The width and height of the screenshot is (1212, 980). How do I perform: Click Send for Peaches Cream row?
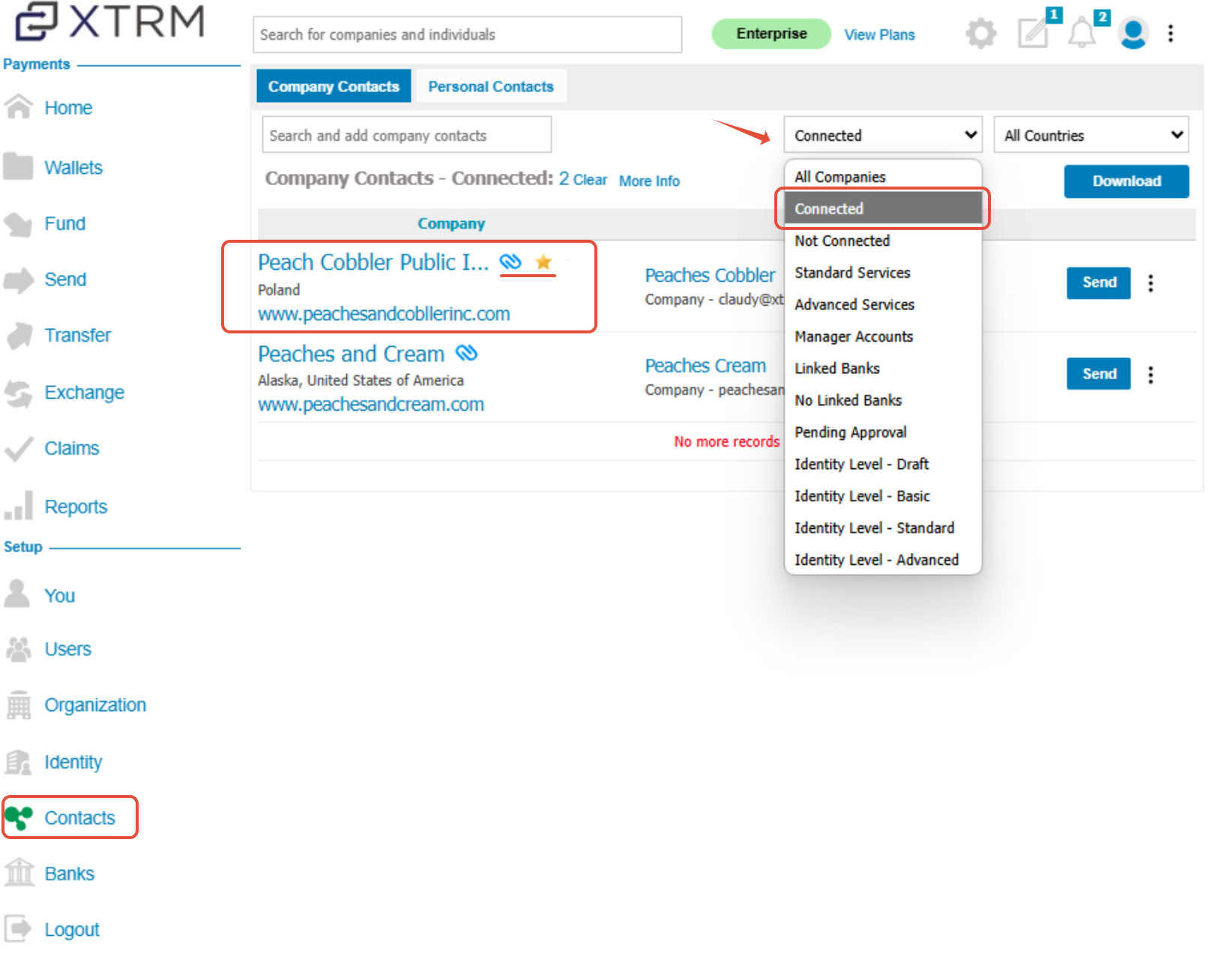tap(1099, 374)
